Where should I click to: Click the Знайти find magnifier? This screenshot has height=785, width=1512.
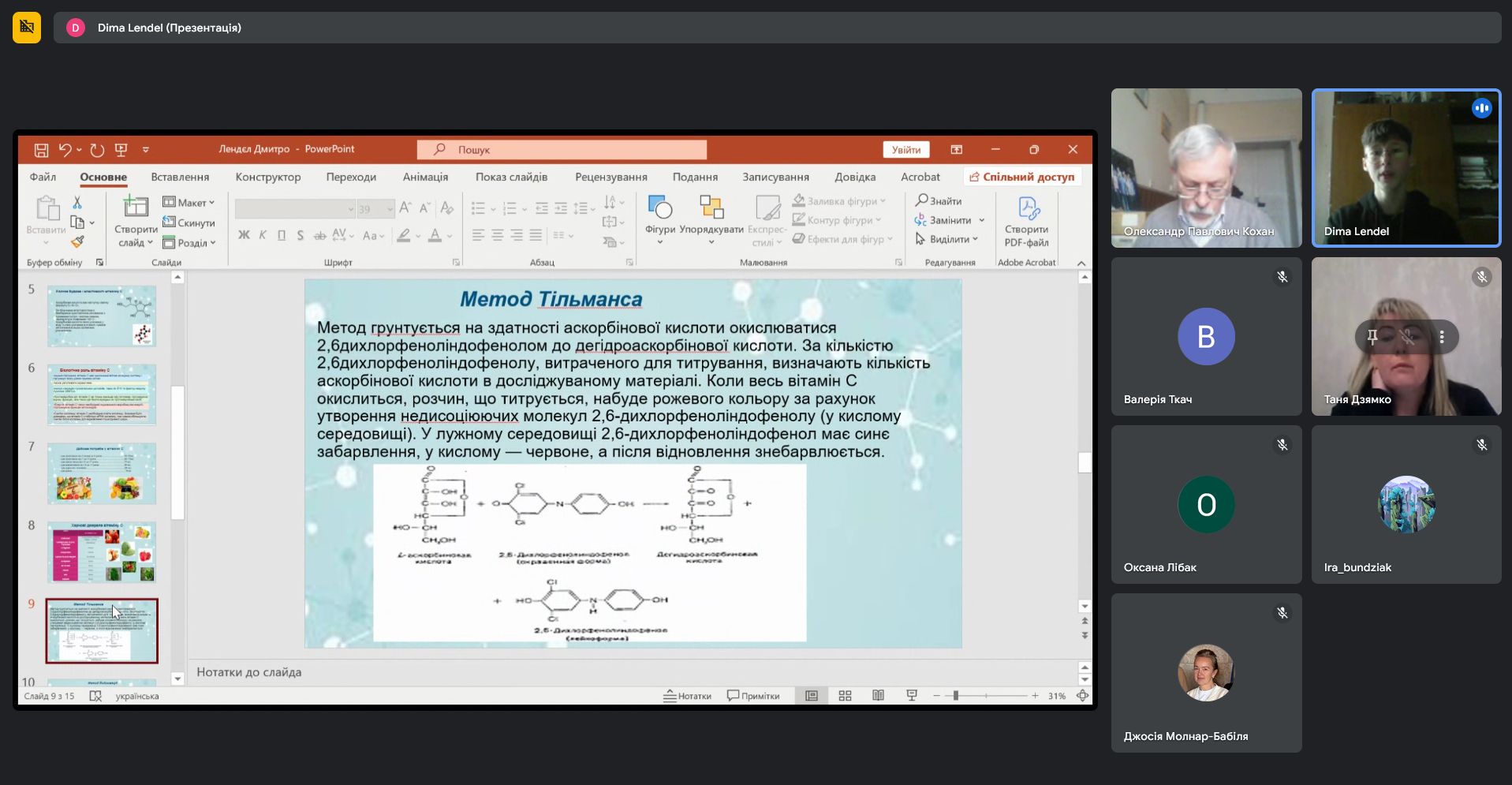[x=938, y=201]
